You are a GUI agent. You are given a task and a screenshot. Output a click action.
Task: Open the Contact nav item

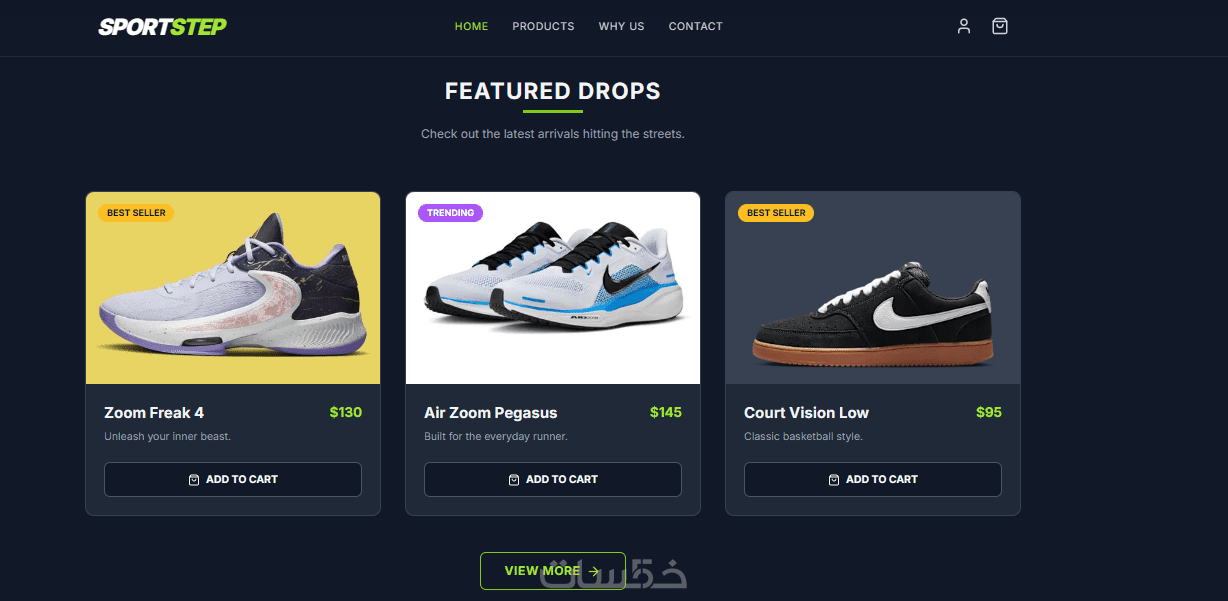(x=695, y=26)
